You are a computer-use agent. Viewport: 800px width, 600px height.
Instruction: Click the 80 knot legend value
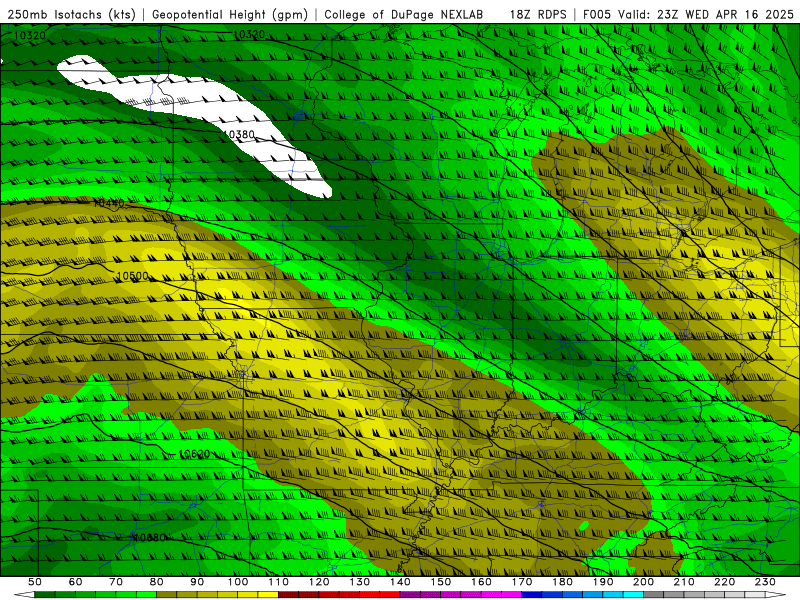click(156, 582)
